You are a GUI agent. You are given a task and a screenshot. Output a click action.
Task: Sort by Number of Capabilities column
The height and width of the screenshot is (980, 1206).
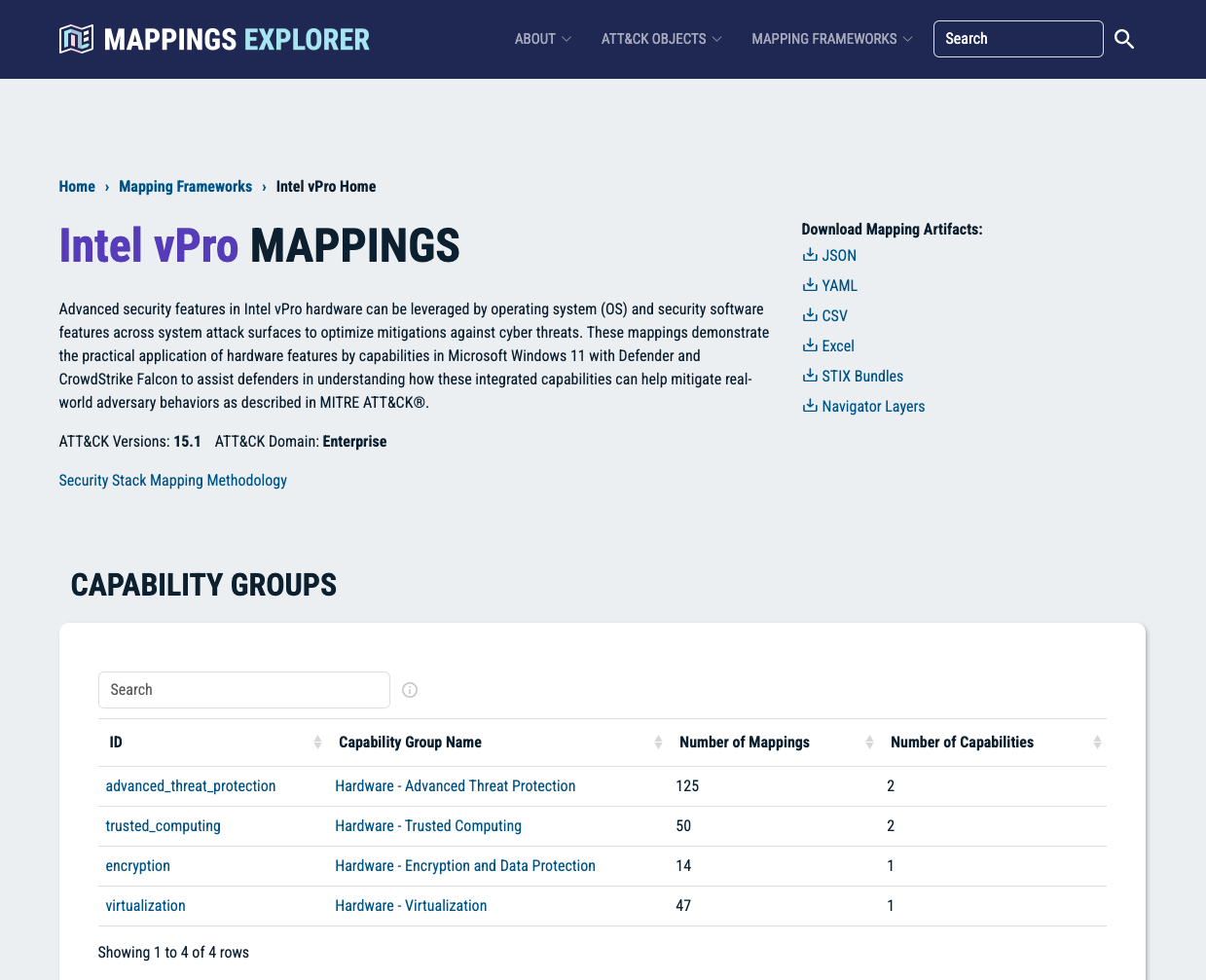tap(1097, 743)
